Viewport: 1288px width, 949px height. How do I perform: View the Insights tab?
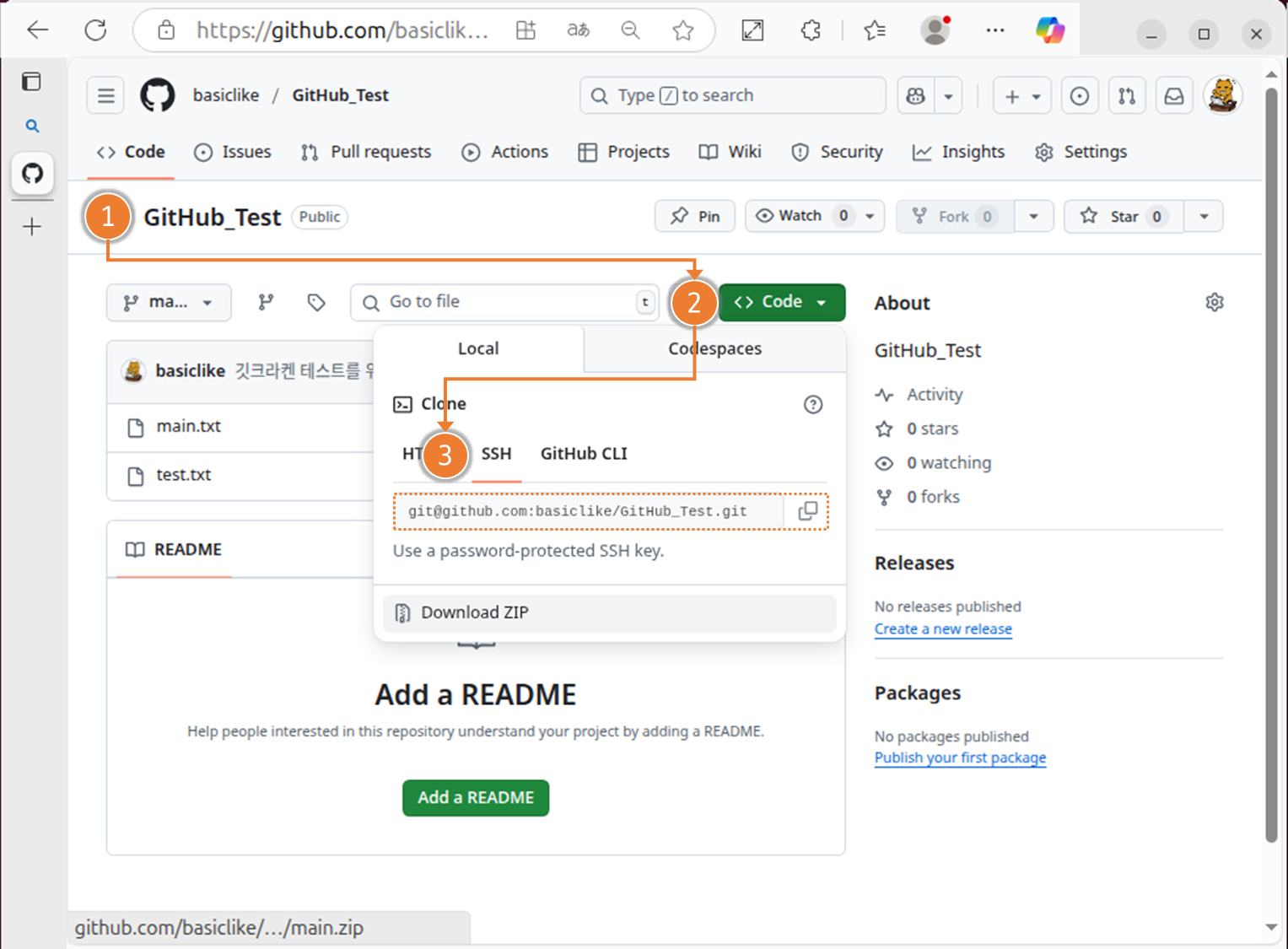click(x=958, y=152)
